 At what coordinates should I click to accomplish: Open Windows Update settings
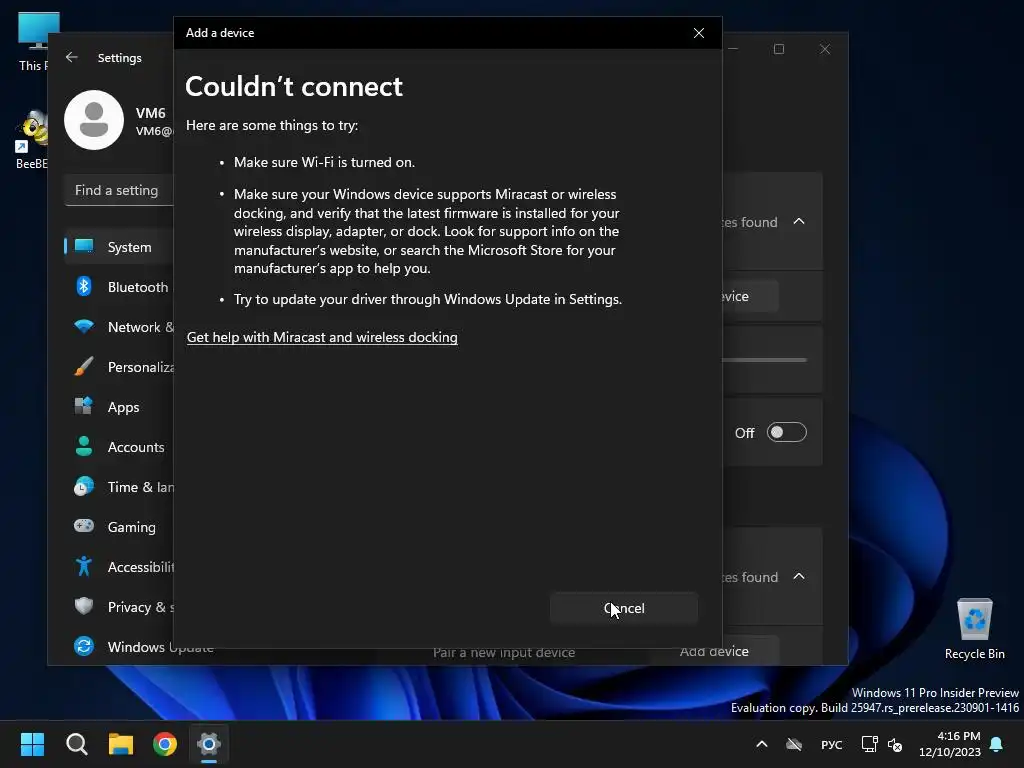(120, 647)
